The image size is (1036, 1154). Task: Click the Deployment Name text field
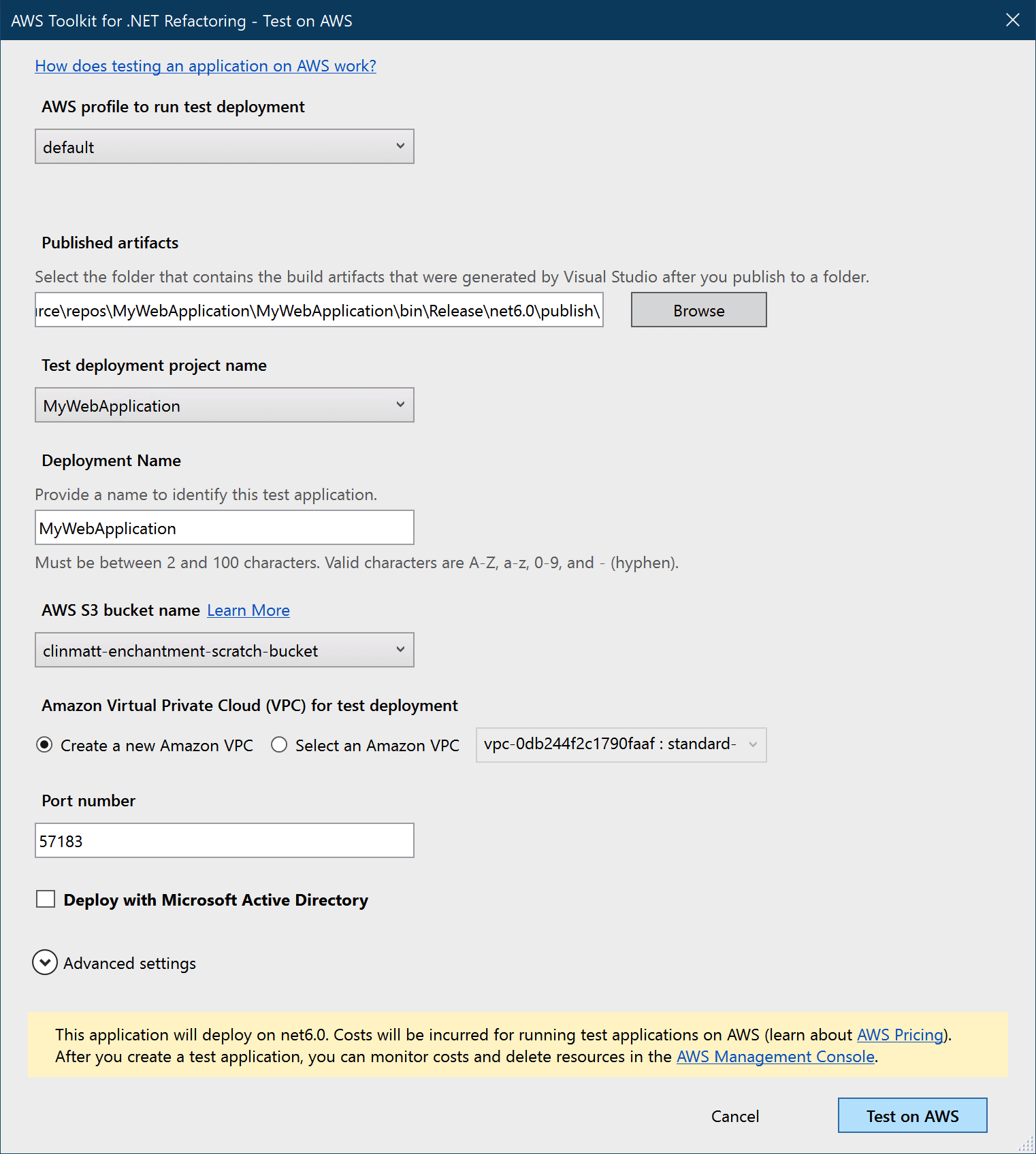224,527
